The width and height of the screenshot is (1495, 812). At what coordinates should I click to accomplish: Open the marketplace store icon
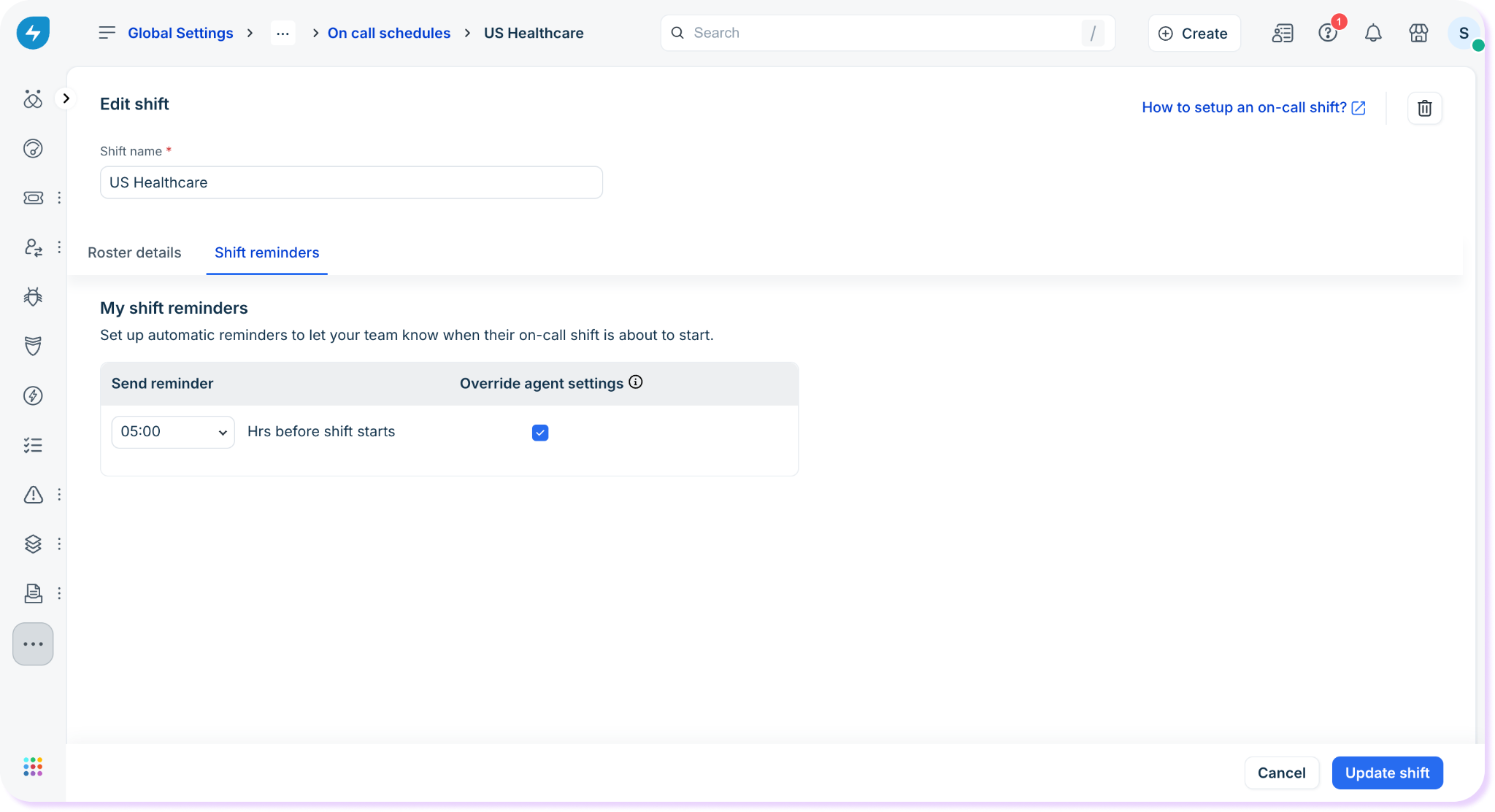click(1418, 33)
